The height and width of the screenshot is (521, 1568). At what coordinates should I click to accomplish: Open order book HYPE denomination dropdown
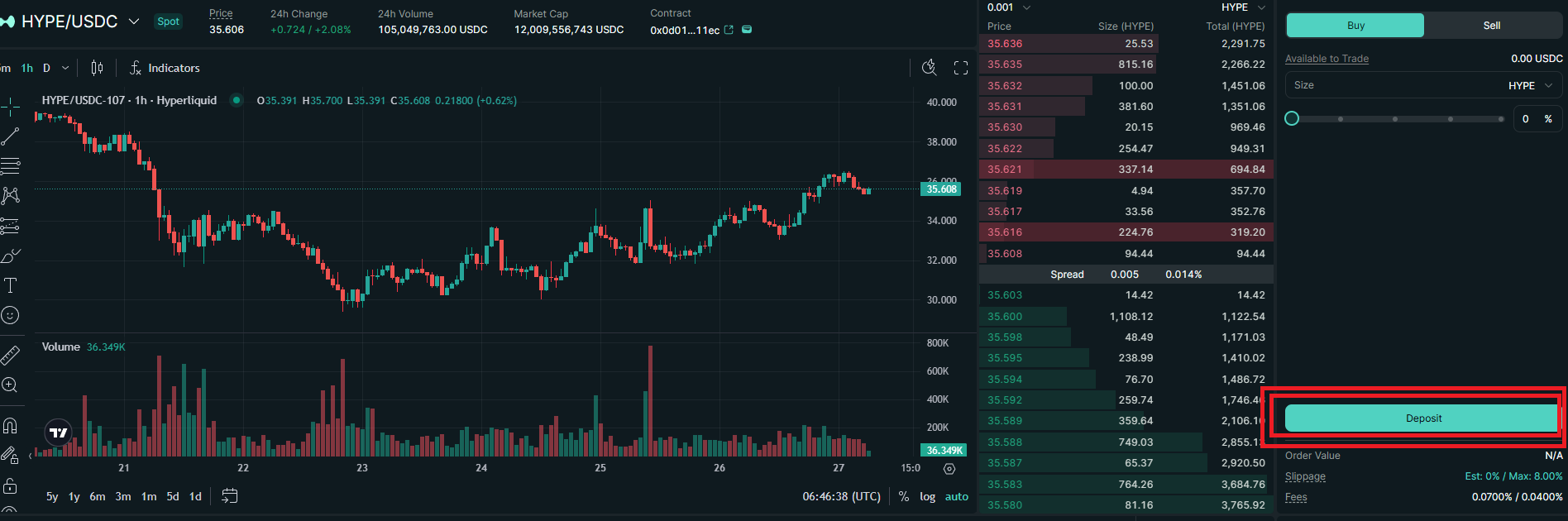1243,7
